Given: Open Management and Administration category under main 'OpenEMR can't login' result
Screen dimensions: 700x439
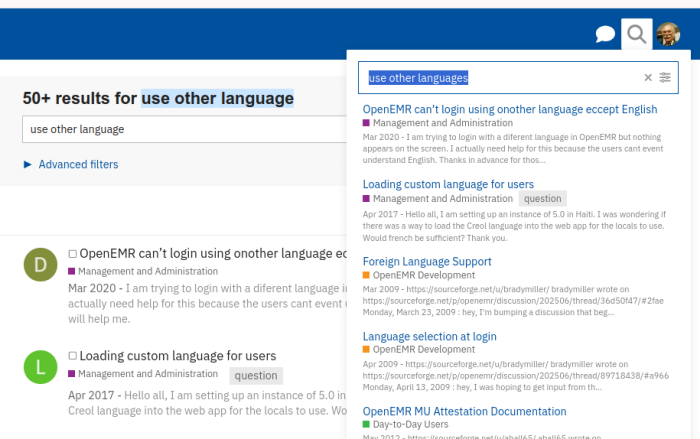Looking at the screenshot, I should pos(143,271).
